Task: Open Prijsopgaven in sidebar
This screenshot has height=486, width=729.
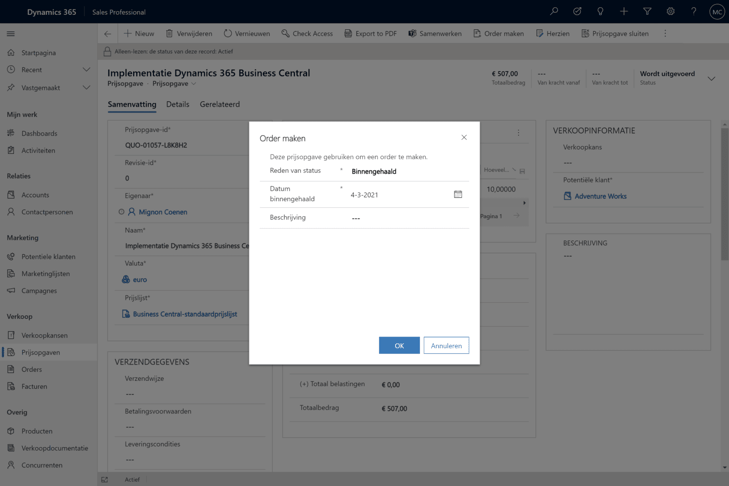Action: coord(48,353)
